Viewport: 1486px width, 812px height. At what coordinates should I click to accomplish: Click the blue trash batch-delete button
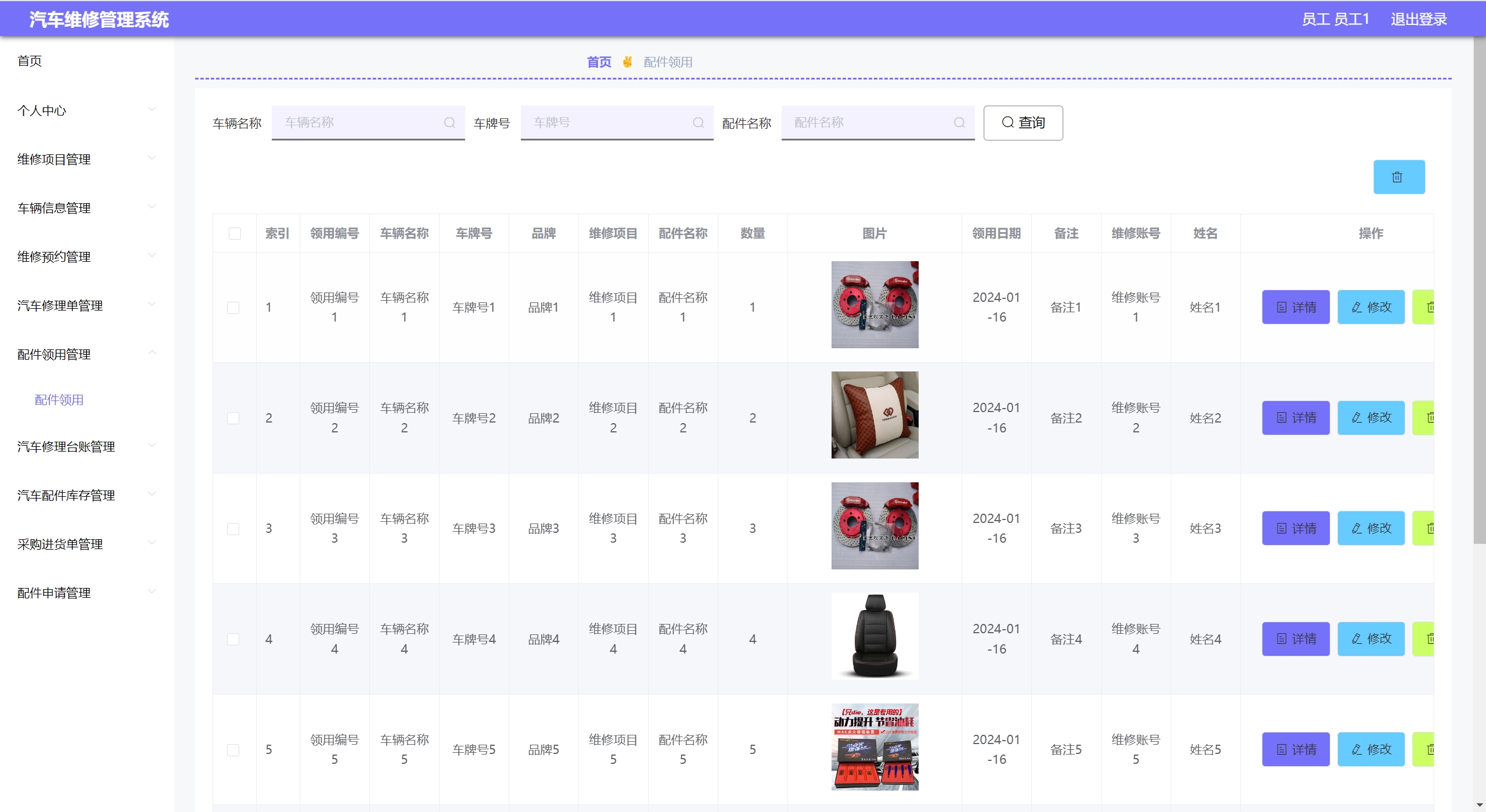coord(1398,177)
